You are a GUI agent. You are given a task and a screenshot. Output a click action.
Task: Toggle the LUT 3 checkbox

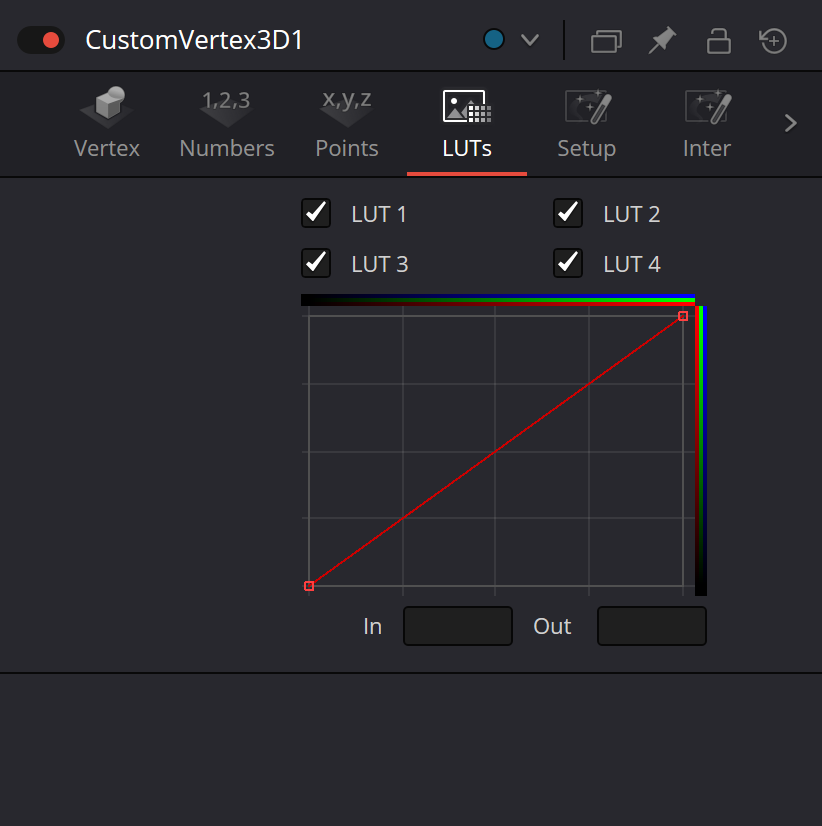tap(316, 263)
